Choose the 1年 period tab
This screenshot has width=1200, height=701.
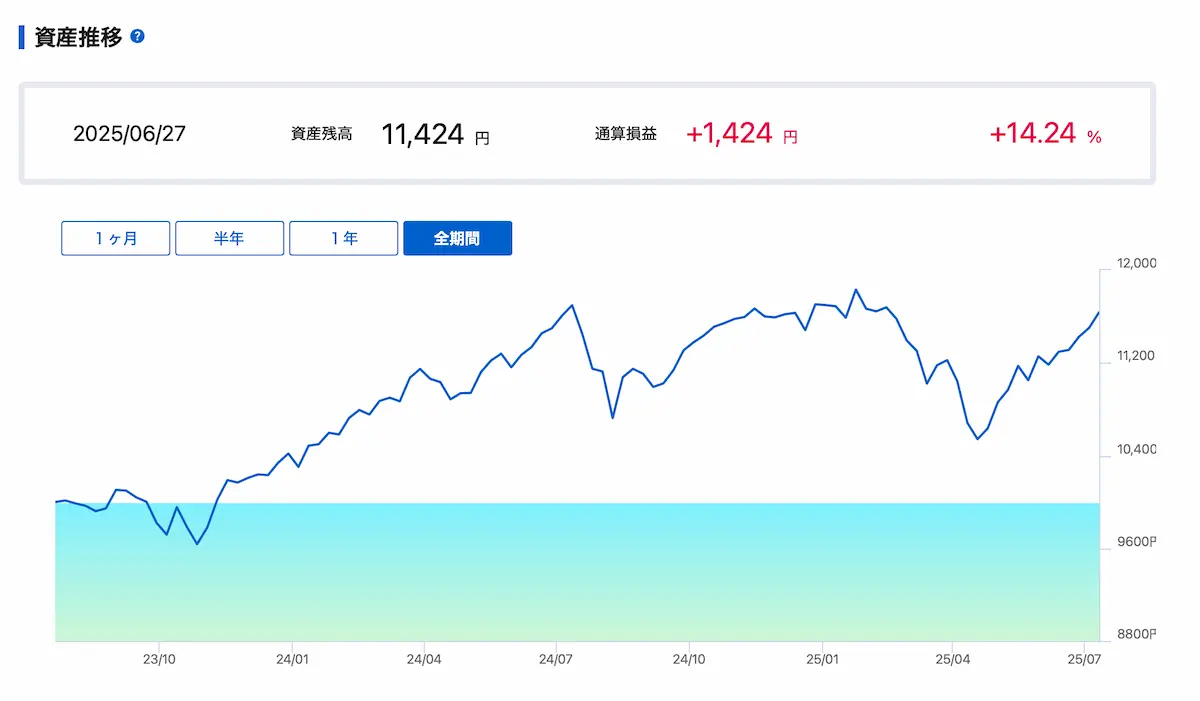(344, 239)
